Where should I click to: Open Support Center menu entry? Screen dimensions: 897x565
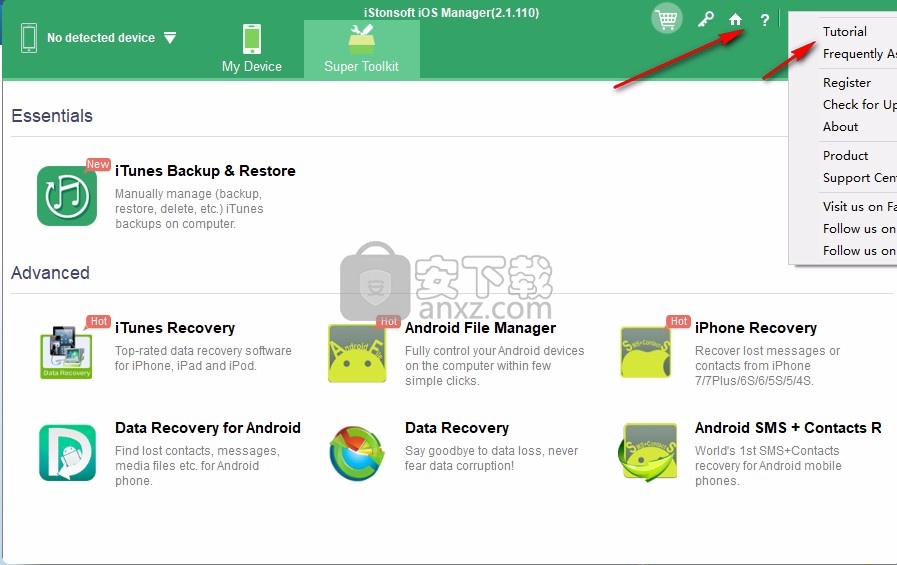tap(859, 178)
